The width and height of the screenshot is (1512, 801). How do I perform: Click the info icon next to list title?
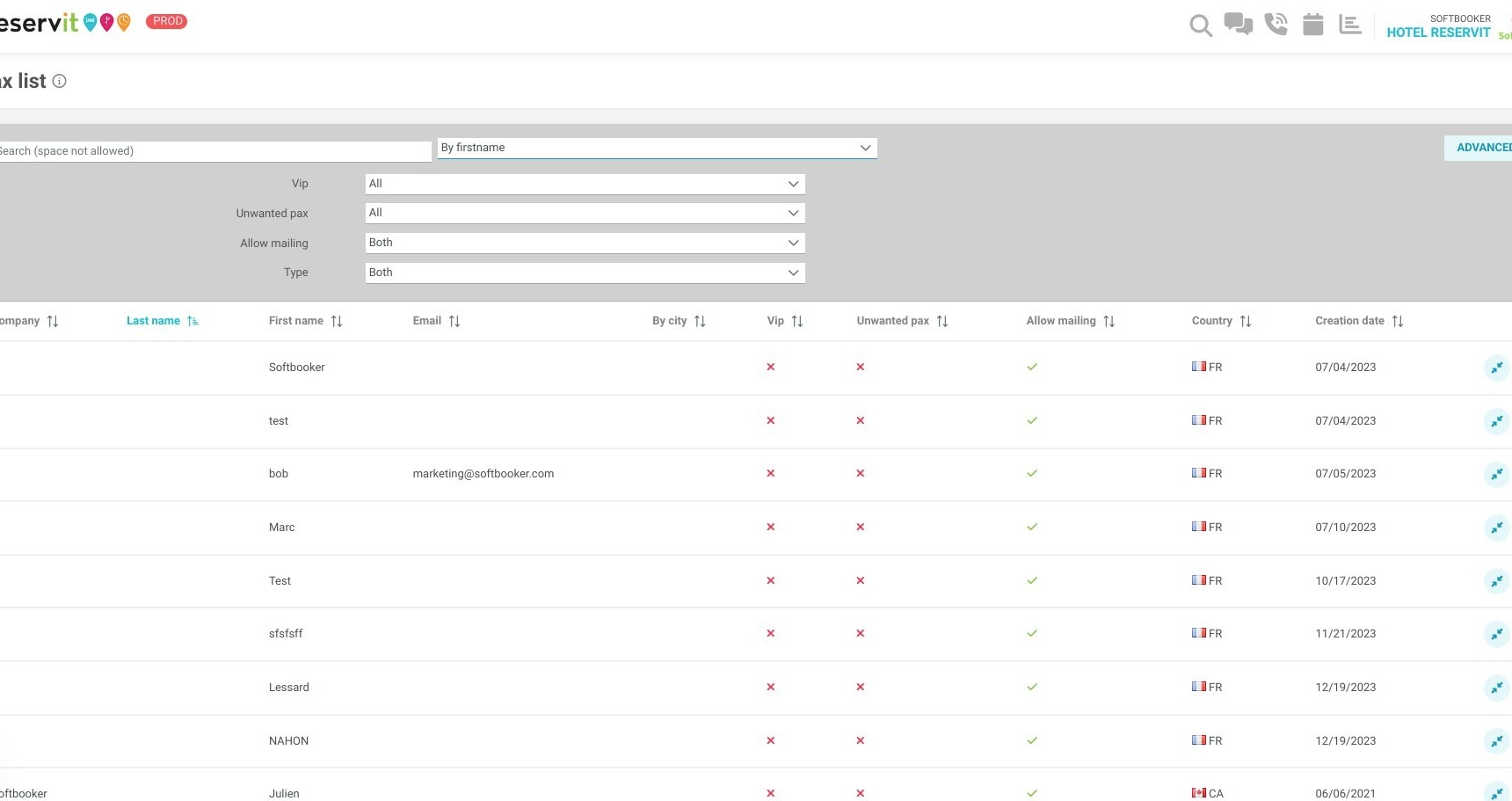tap(60, 81)
